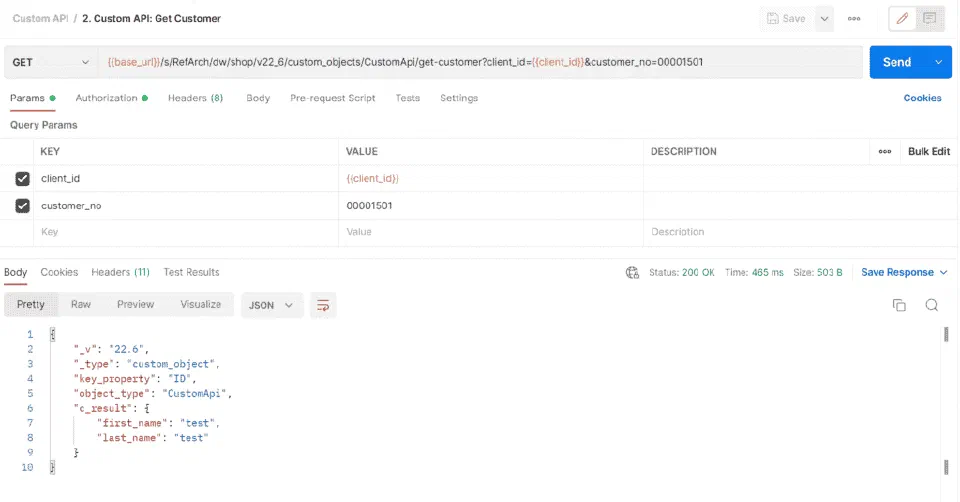Viewport: 960px width, 502px height.
Task: Open the GET method dropdown
Action: (50, 62)
